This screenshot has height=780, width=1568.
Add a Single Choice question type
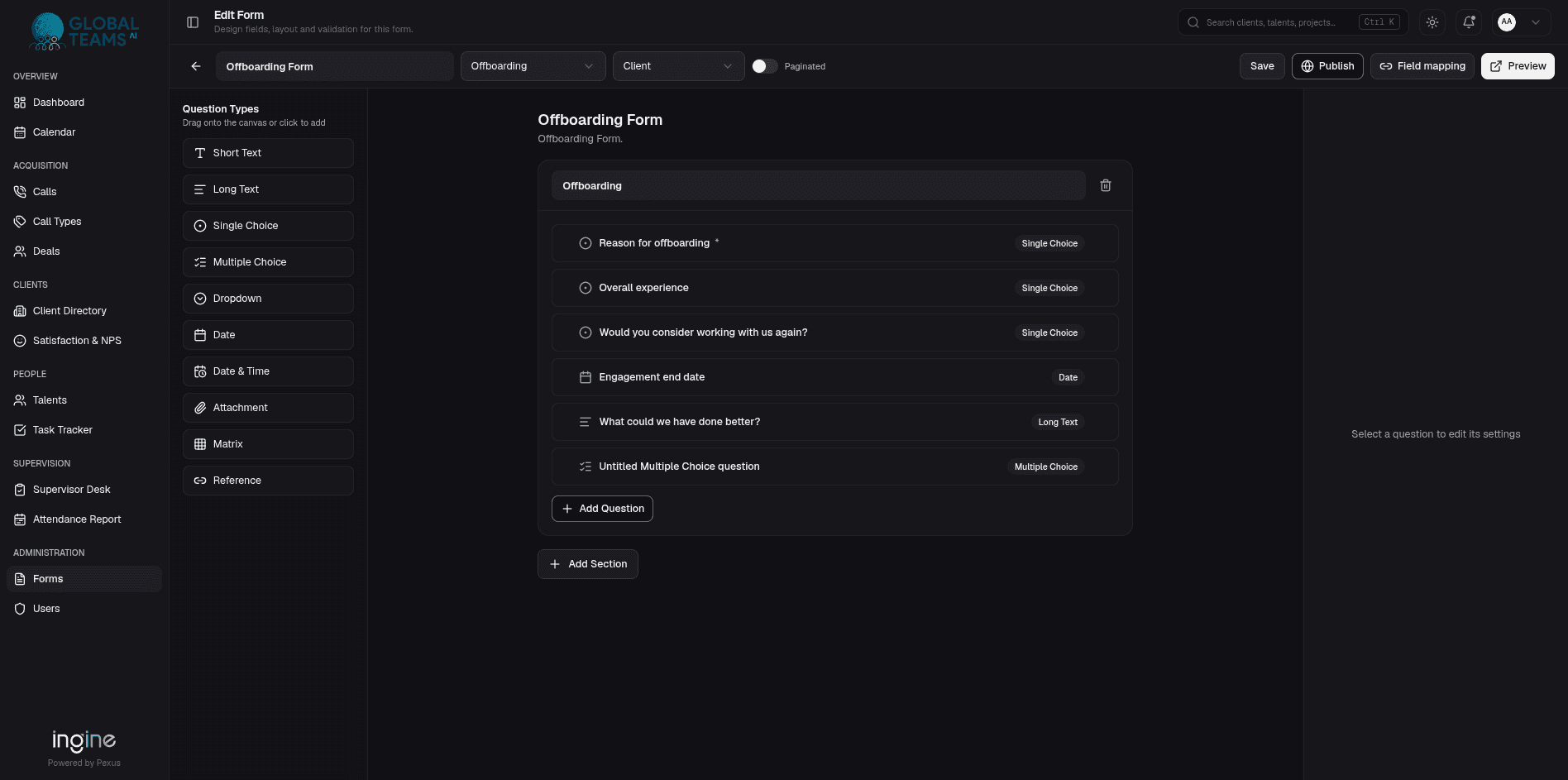(x=268, y=226)
